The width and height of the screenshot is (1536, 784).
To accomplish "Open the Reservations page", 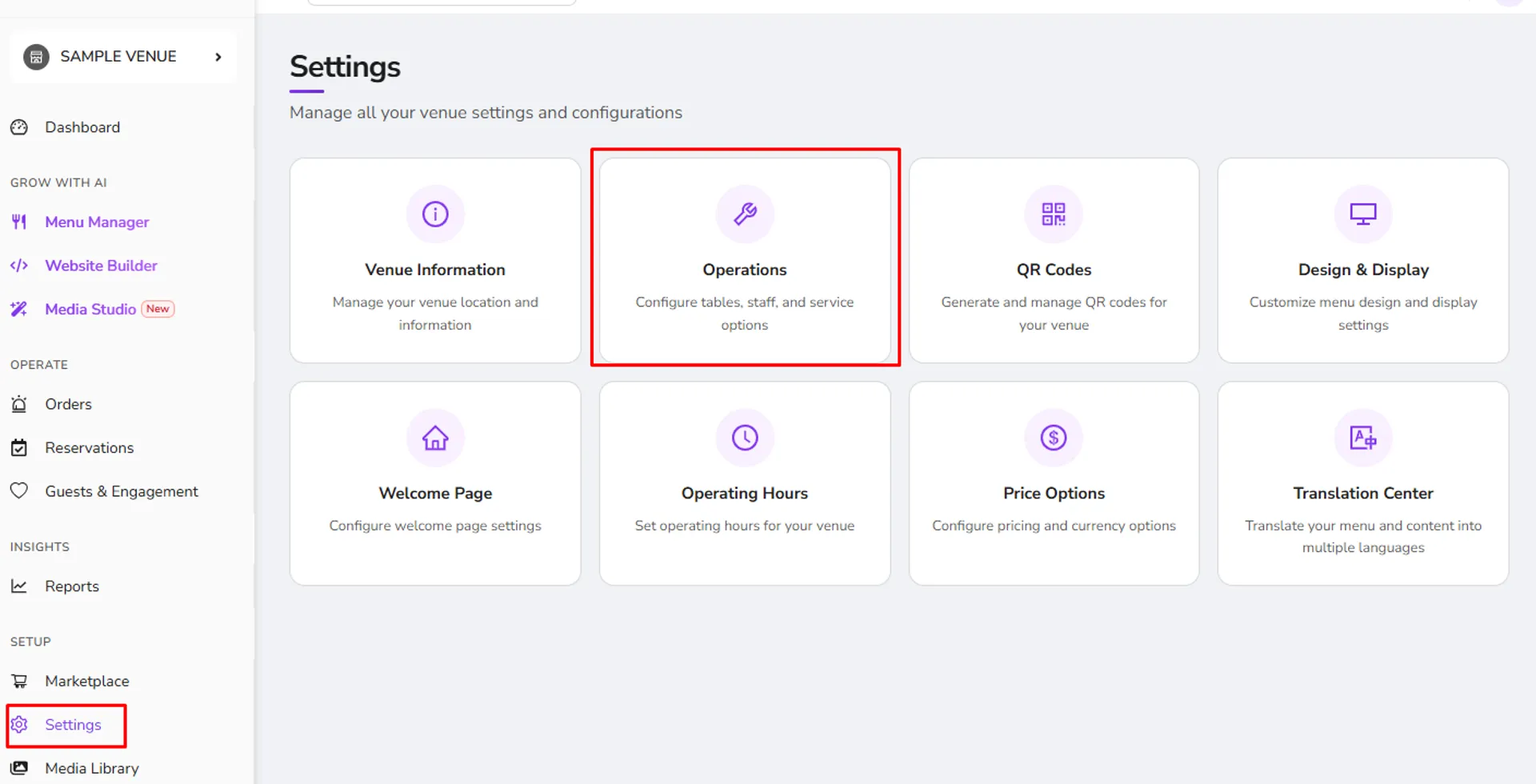I will point(89,448).
